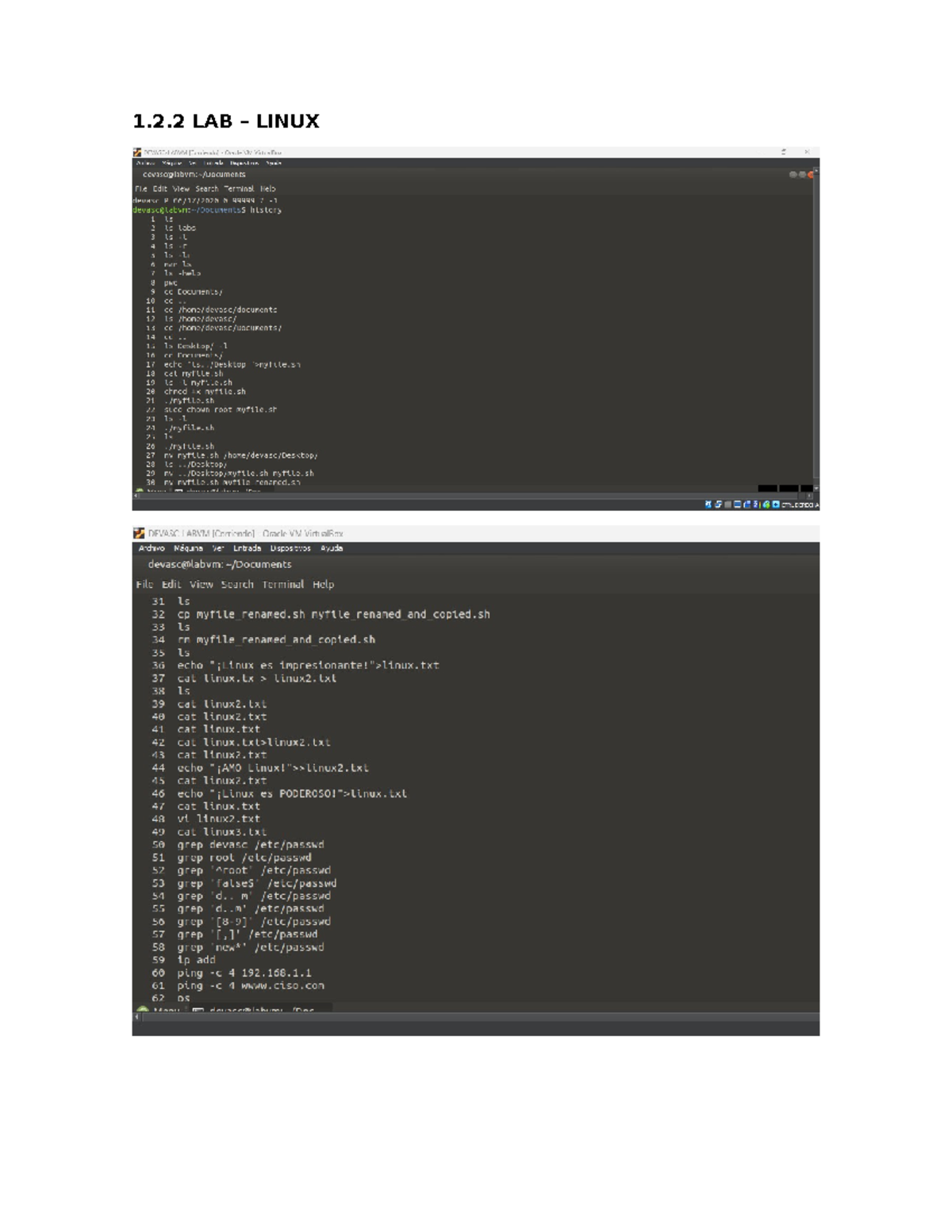
Task: Click the VirtualBox logo in the title bar
Action: coord(140,534)
